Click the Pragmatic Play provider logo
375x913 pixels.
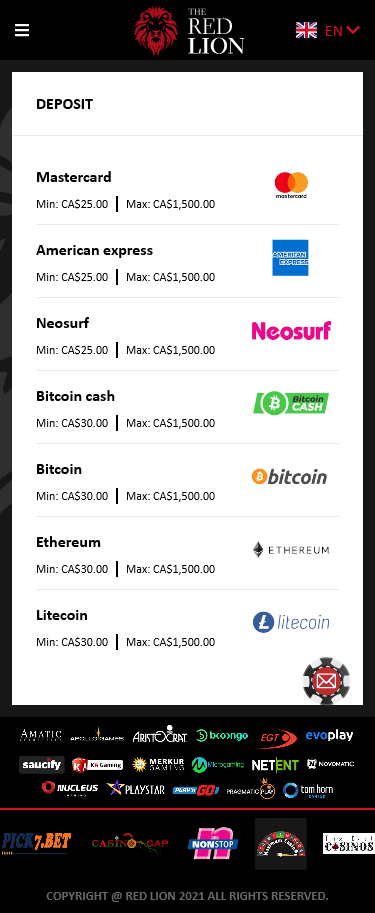[x=250, y=790]
